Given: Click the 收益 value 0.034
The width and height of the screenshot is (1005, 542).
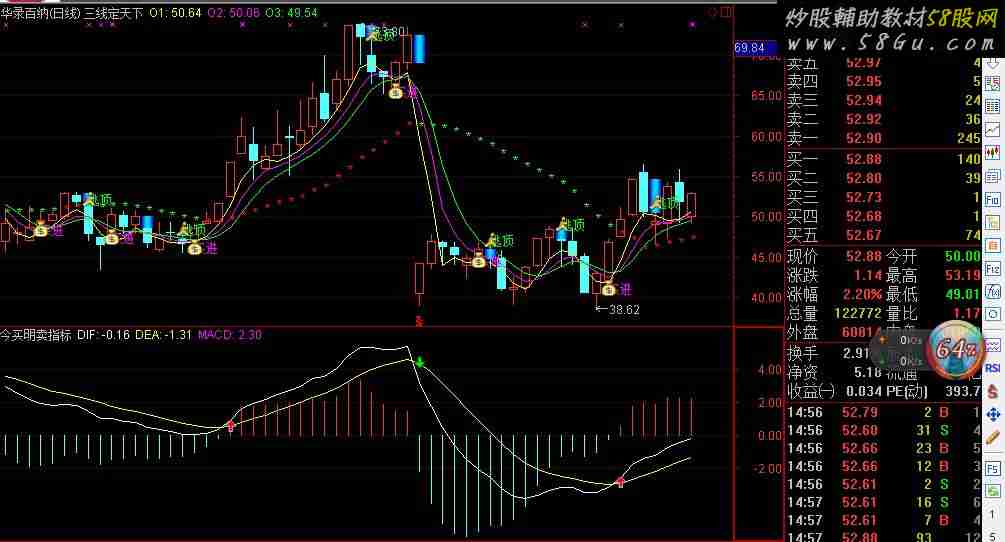Looking at the screenshot, I should (x=864, y=391).
